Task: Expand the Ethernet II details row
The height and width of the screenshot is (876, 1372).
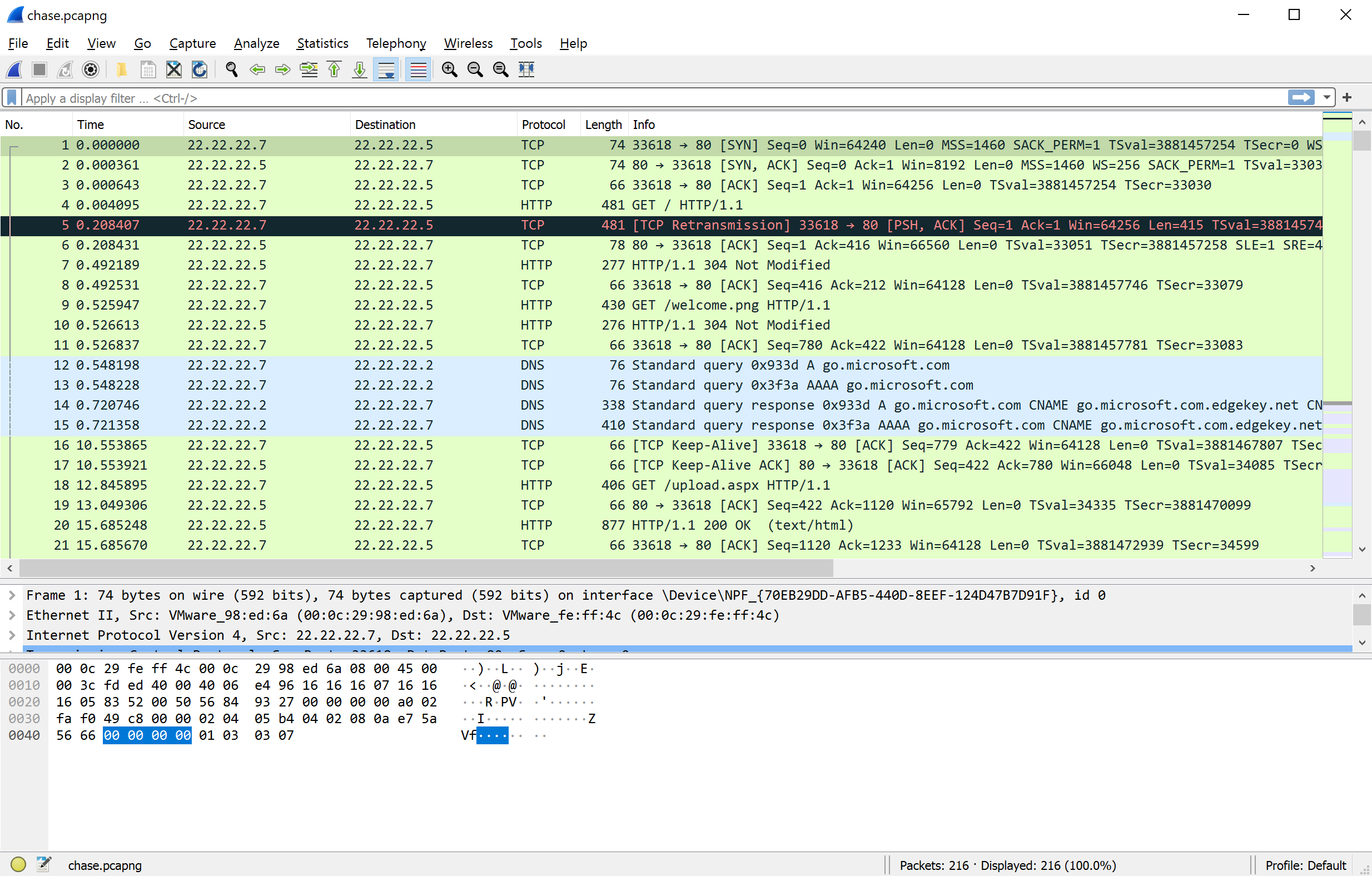Action: [x=12, y=615]
